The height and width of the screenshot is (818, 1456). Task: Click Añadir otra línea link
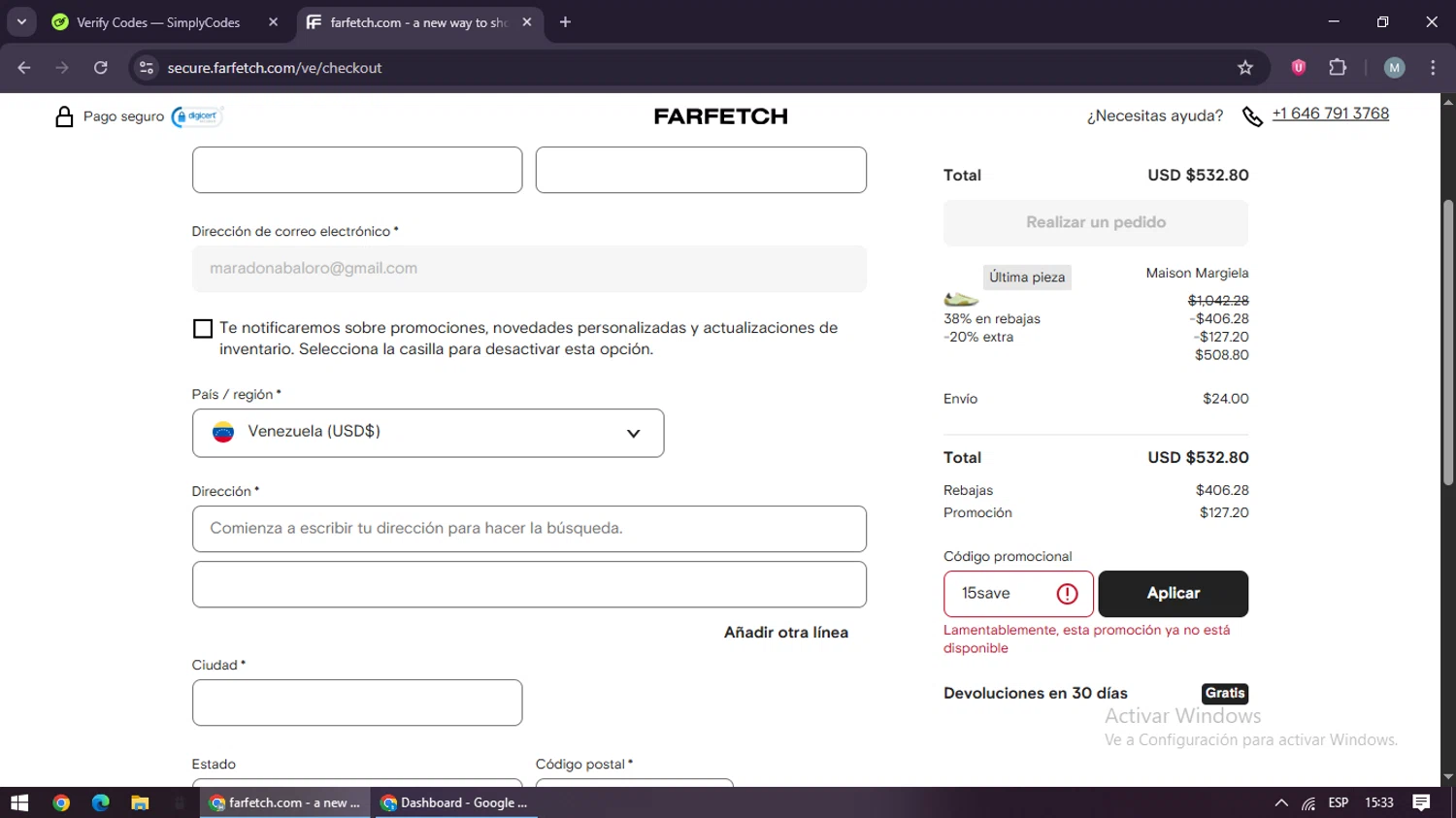(x=786, y=633)
